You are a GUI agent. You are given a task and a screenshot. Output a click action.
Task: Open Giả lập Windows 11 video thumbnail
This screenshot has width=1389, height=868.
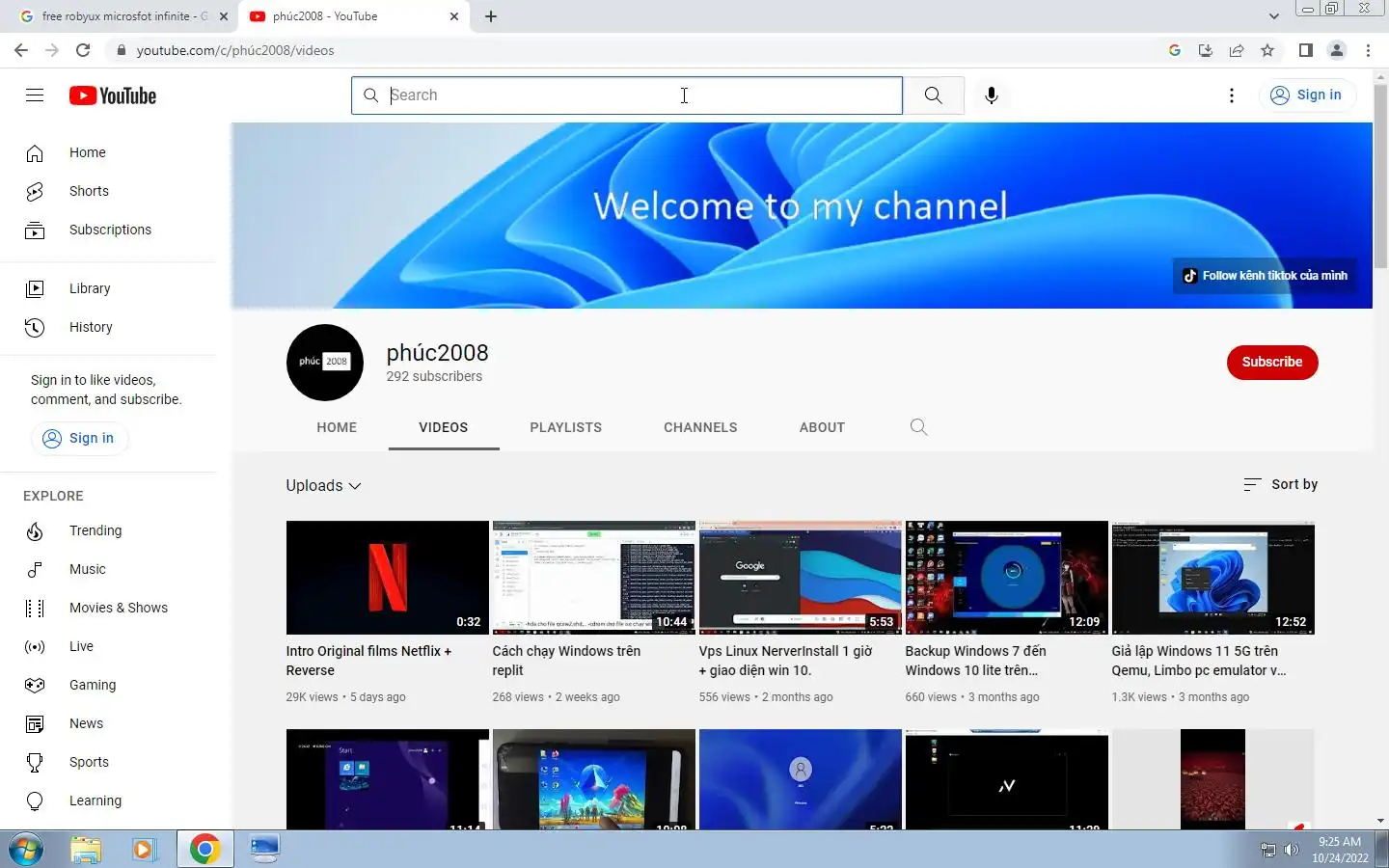coord(1213,578)
